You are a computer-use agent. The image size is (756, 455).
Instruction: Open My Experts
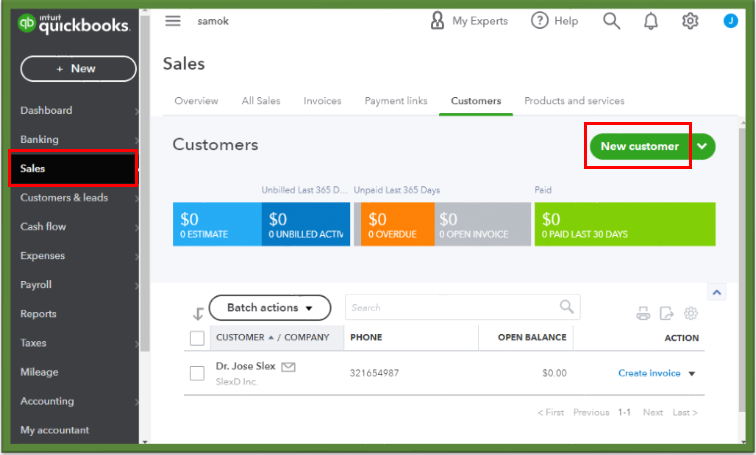(469, 21)
